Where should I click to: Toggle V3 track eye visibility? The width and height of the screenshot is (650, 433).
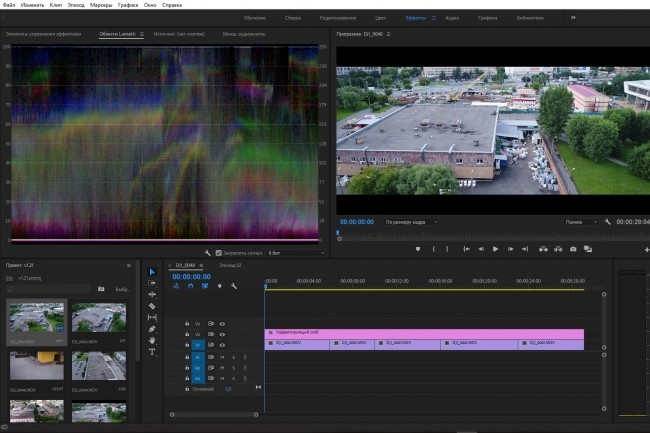[222, 324]
